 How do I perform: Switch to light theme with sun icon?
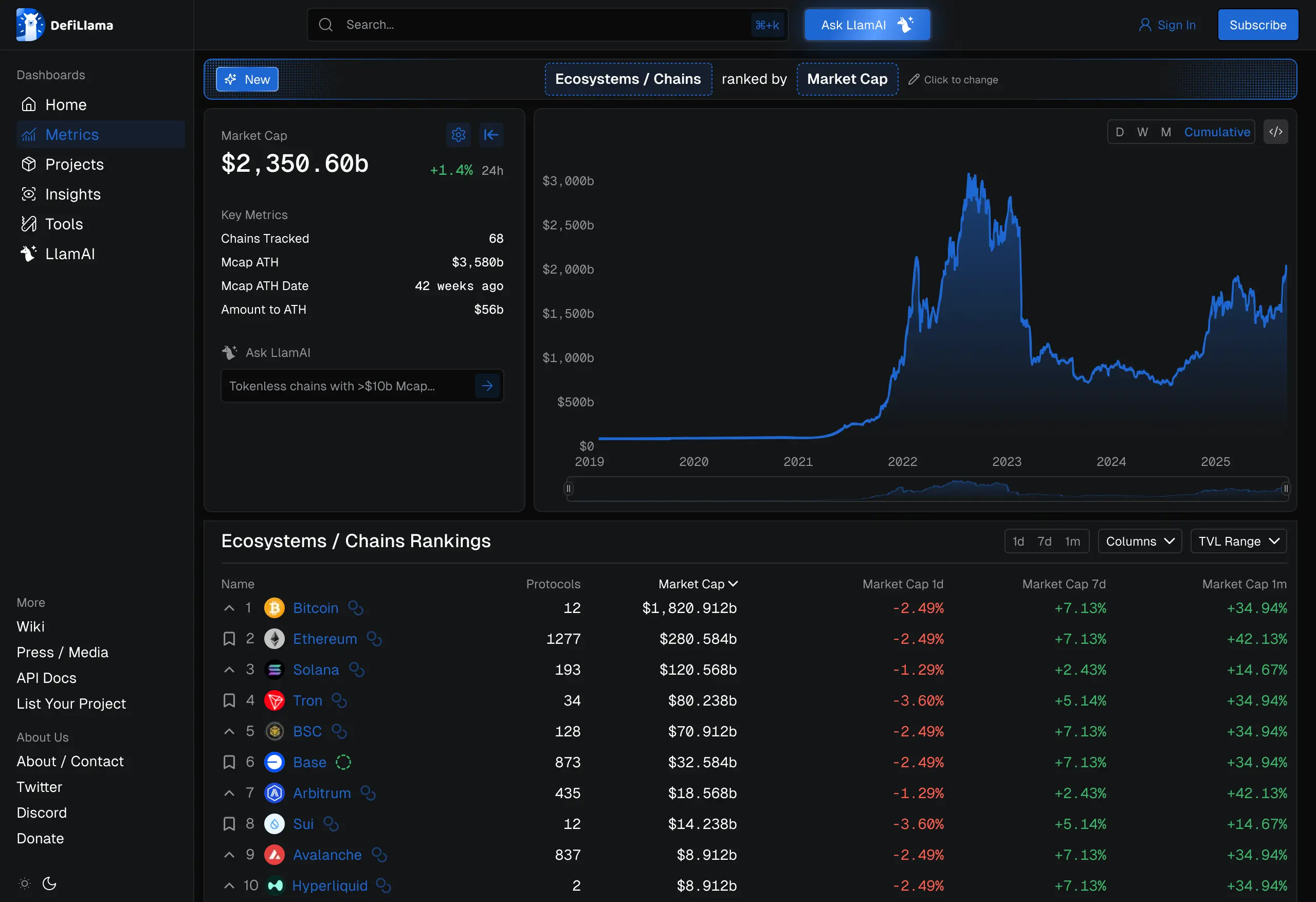(24, 883)
